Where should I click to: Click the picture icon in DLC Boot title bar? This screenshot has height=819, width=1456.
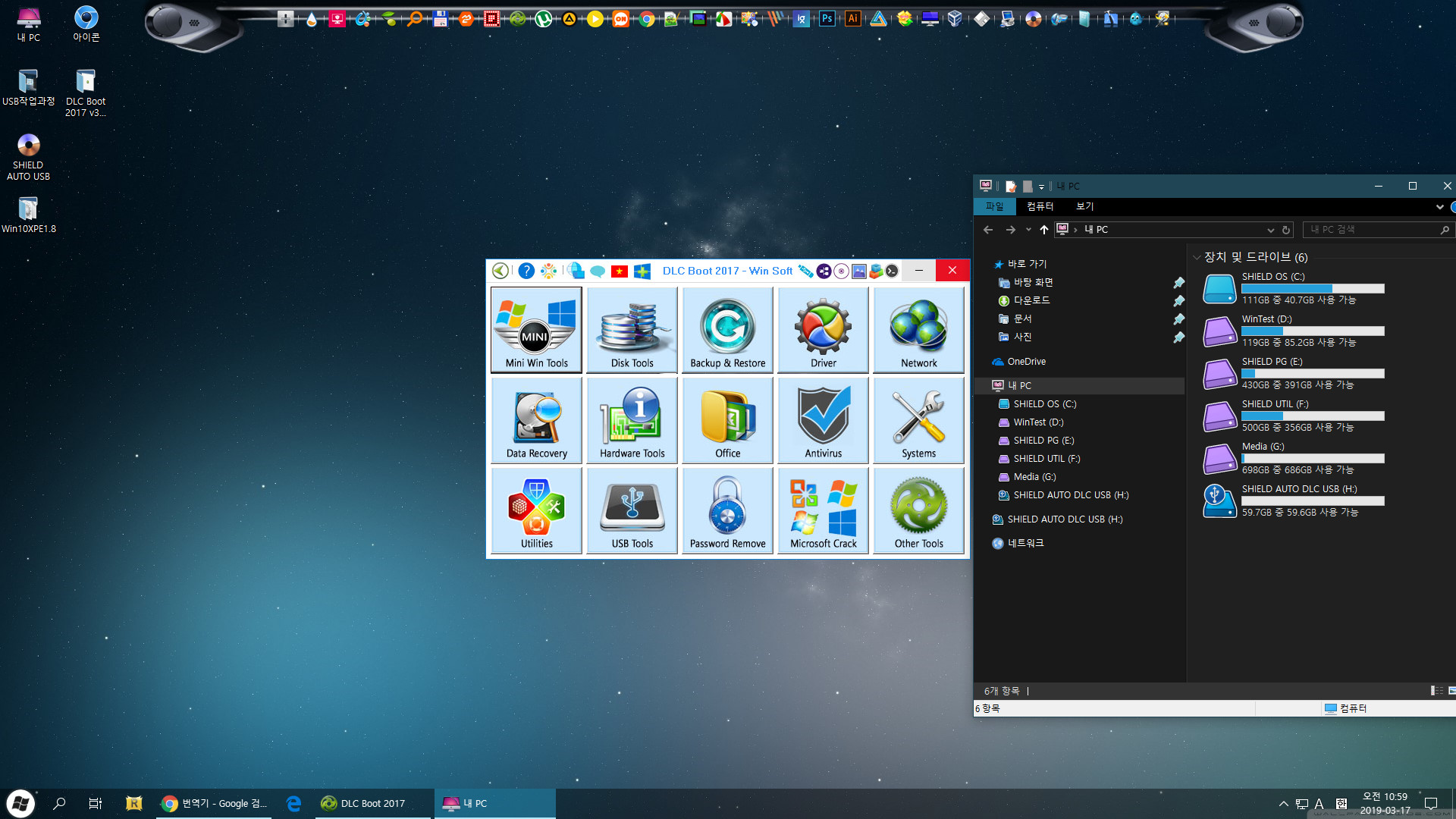click(858, 271)
